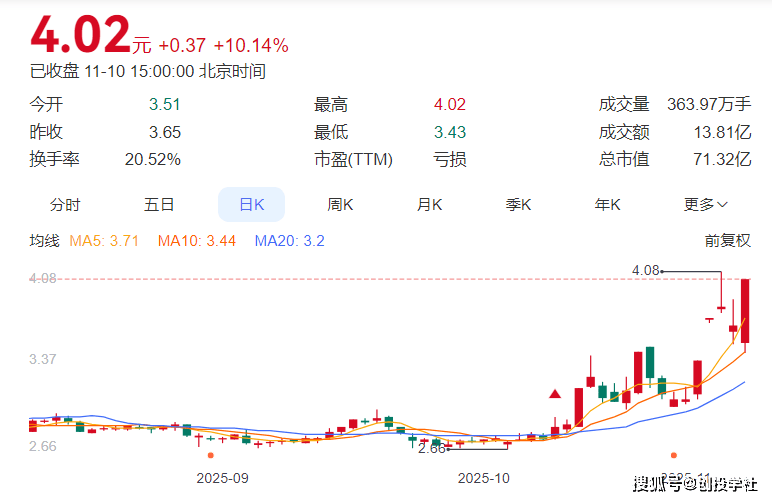Select the 年K yearly chart tab

tap(607, 205)
